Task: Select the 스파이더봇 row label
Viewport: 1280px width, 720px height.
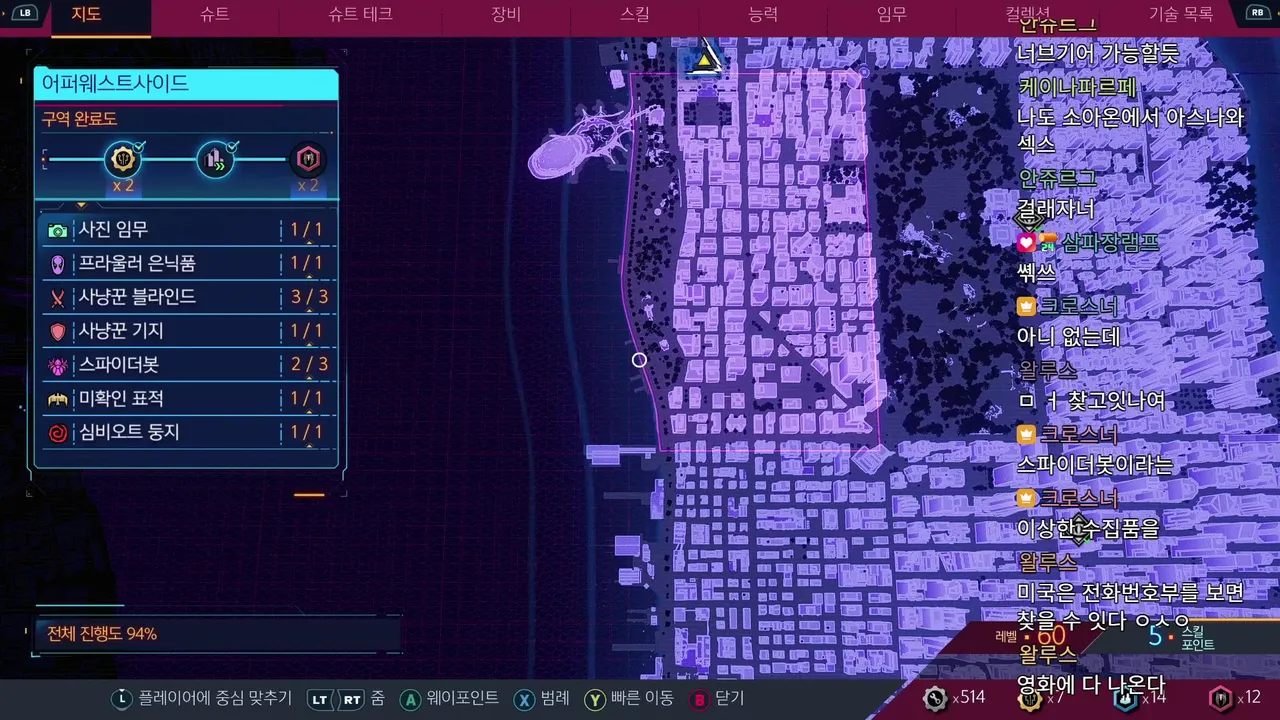Action: click(118, 365)
